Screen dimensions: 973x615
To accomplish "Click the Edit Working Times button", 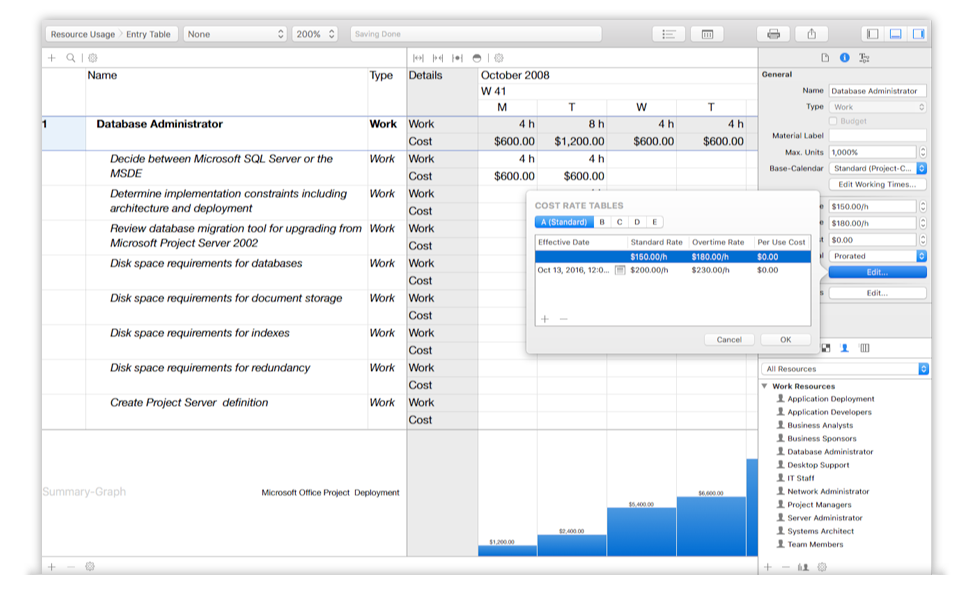I will [877, 184].
